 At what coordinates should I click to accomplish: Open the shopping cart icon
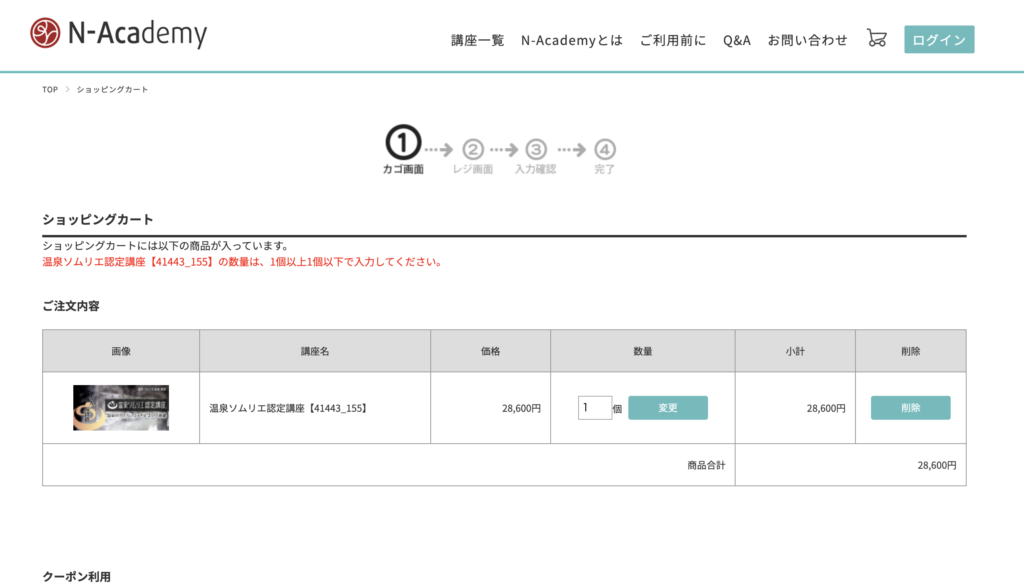(x=875, y=38)
